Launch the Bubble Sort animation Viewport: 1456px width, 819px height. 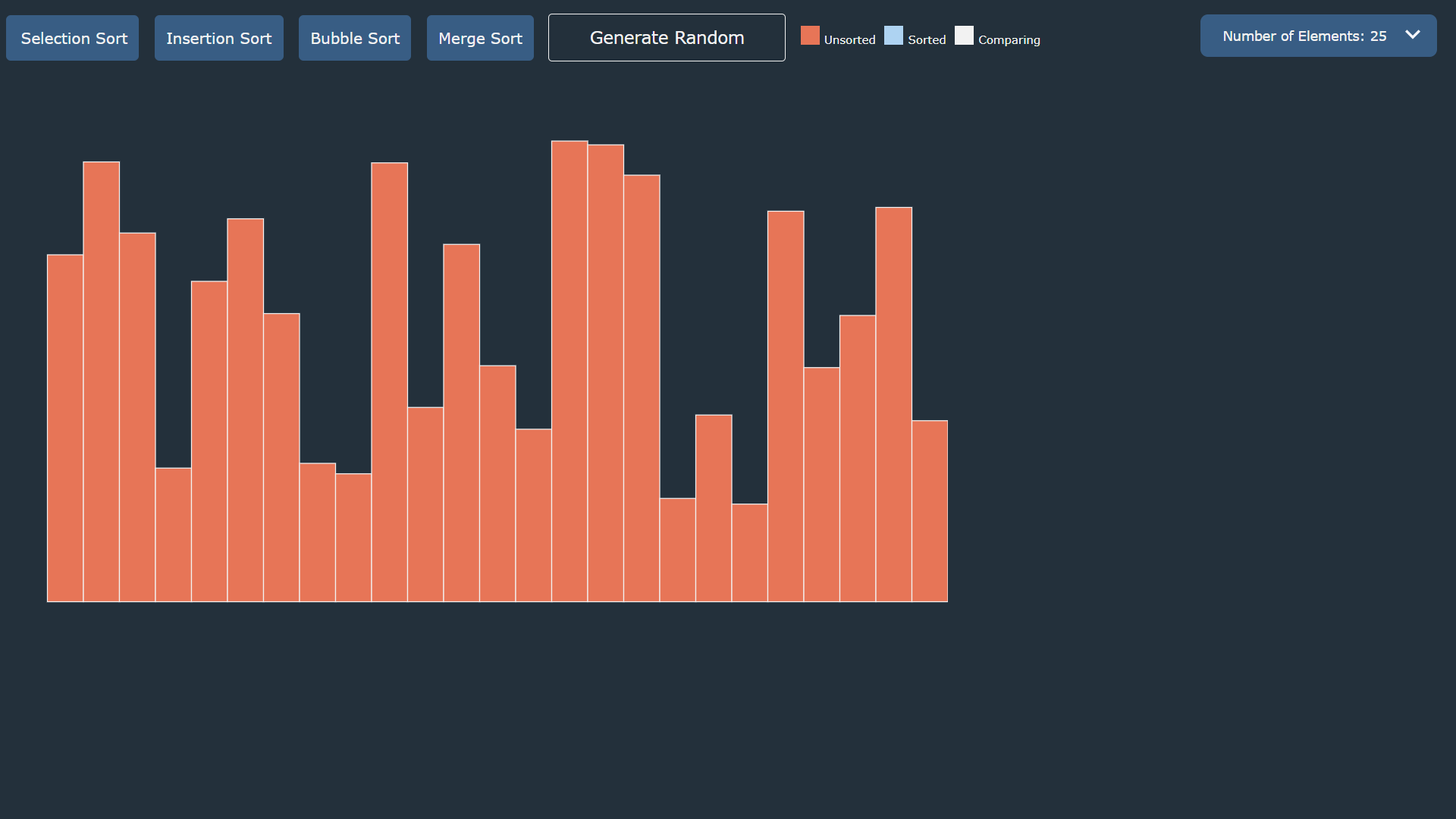354,37
